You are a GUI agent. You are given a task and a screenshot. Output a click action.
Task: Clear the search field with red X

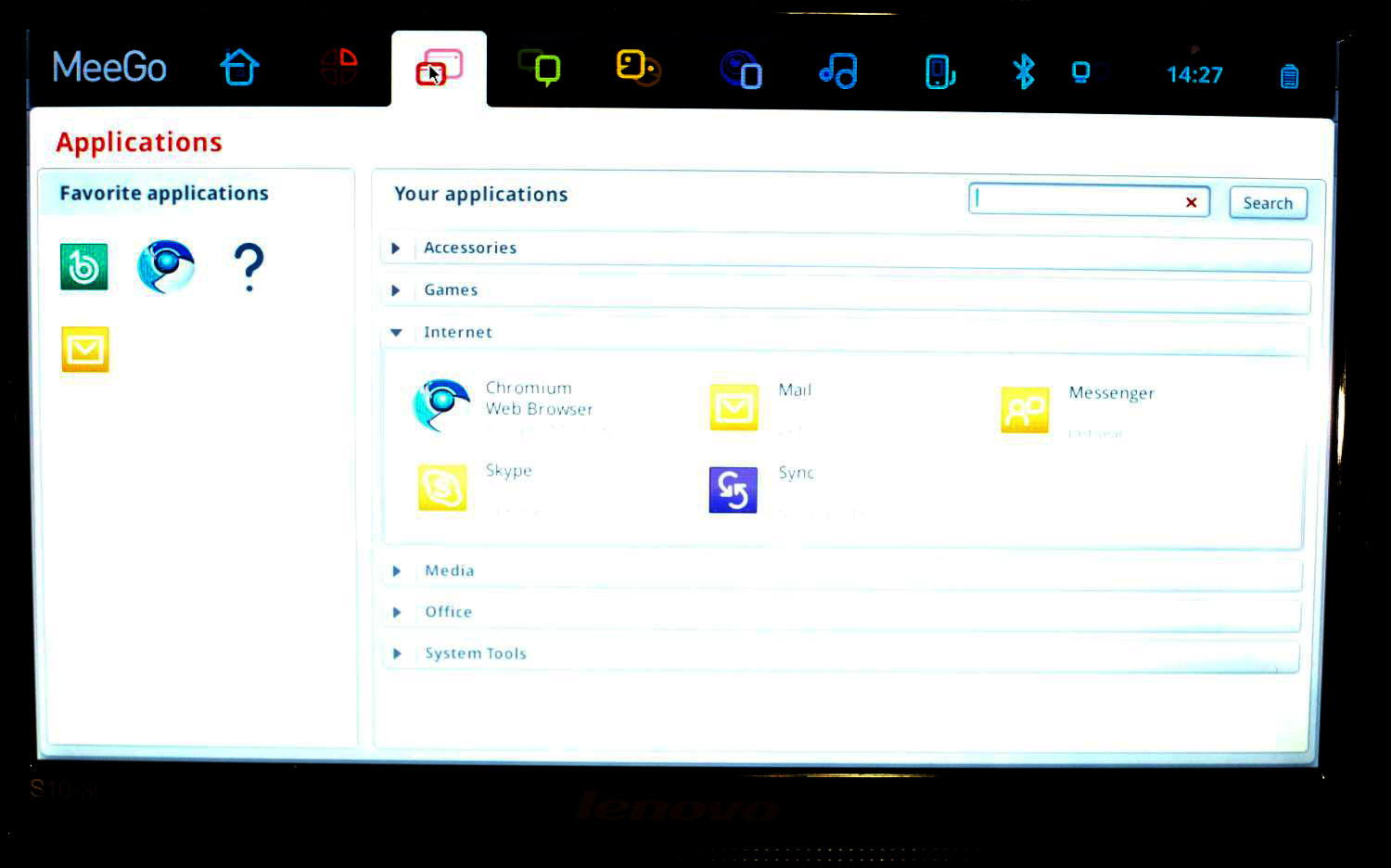click(1192, 202)
